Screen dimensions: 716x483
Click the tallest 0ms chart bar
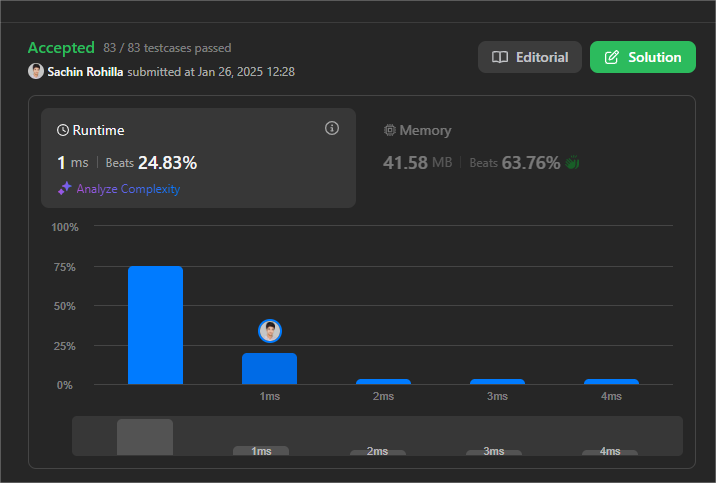pyautogui.click(x=155, y=325)
